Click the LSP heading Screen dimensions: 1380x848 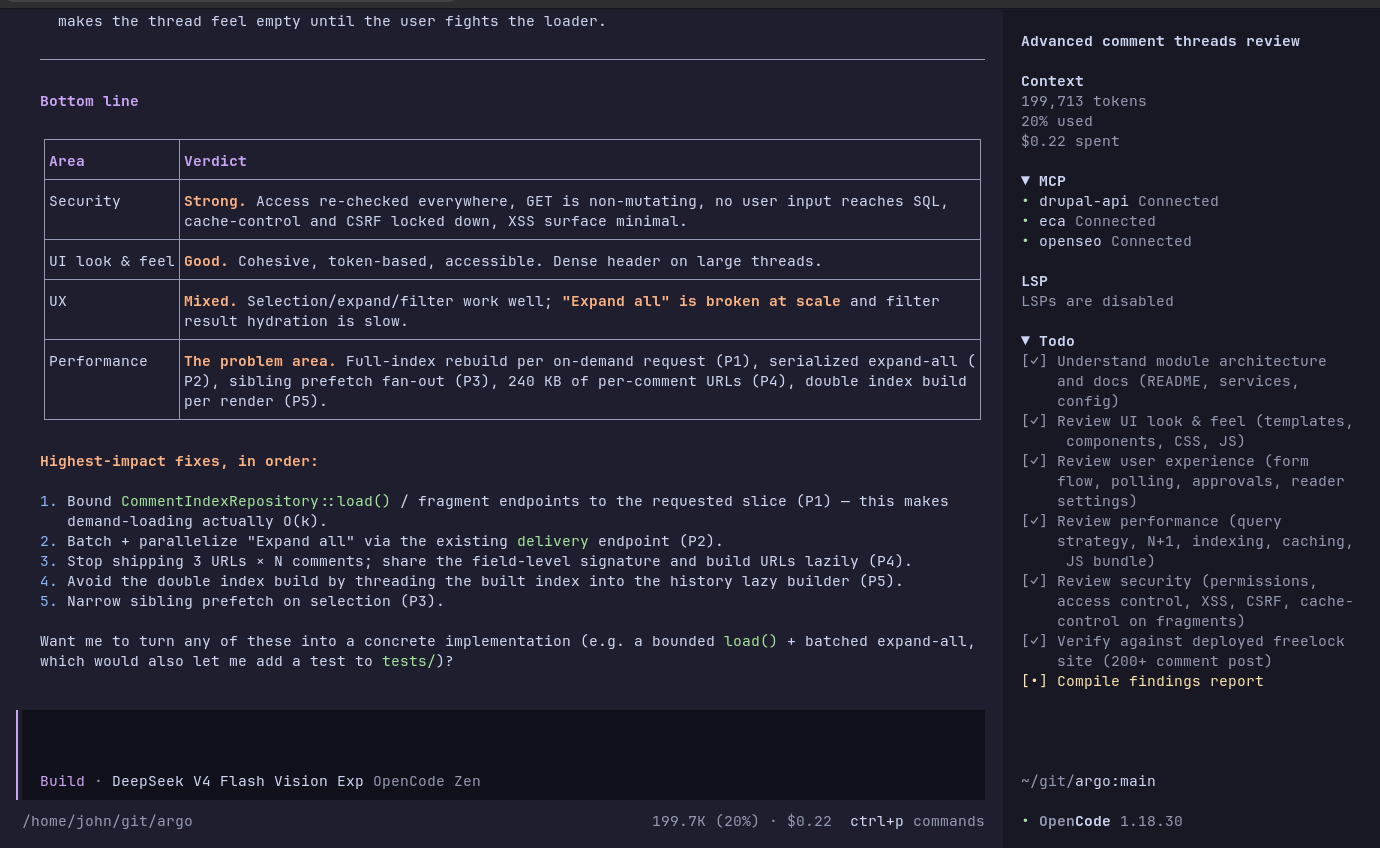[x=1034, y=281]
